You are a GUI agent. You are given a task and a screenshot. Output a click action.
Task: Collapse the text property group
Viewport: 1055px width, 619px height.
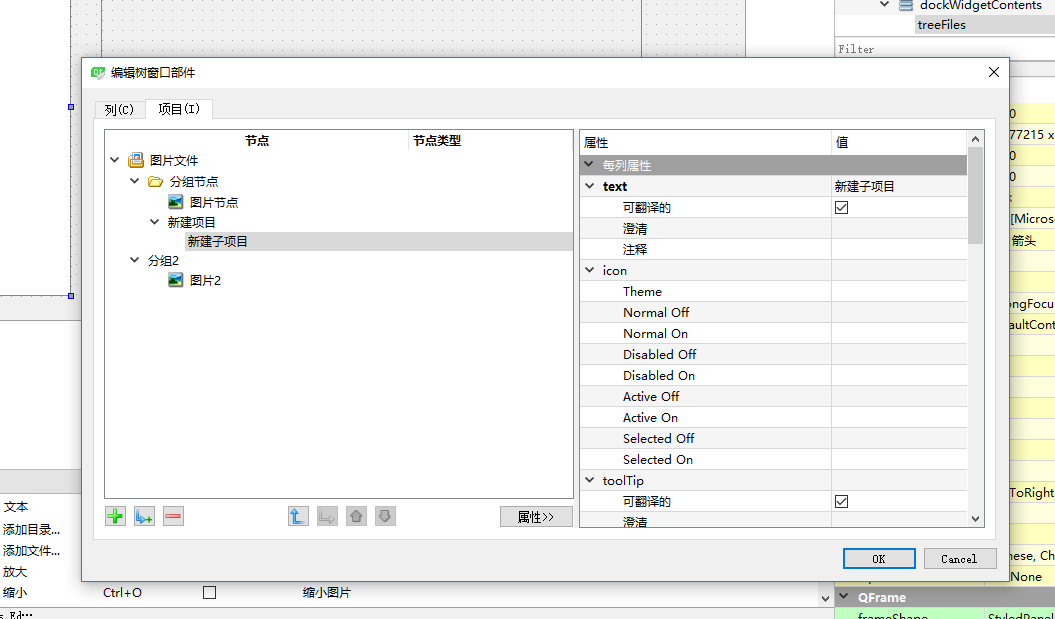pyautogui.click(x=590, y=186)
